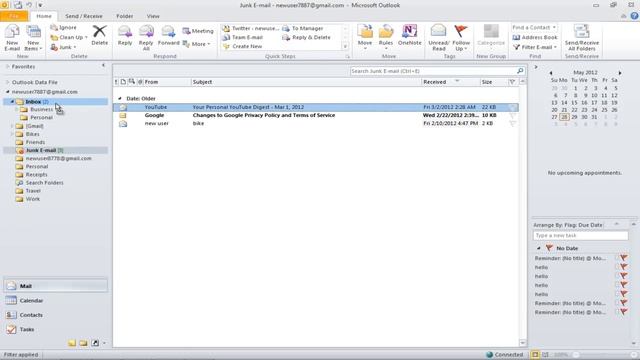640x360 pixels.
Task: Collapse the Inbox folder tree
Action: (12, 101)
